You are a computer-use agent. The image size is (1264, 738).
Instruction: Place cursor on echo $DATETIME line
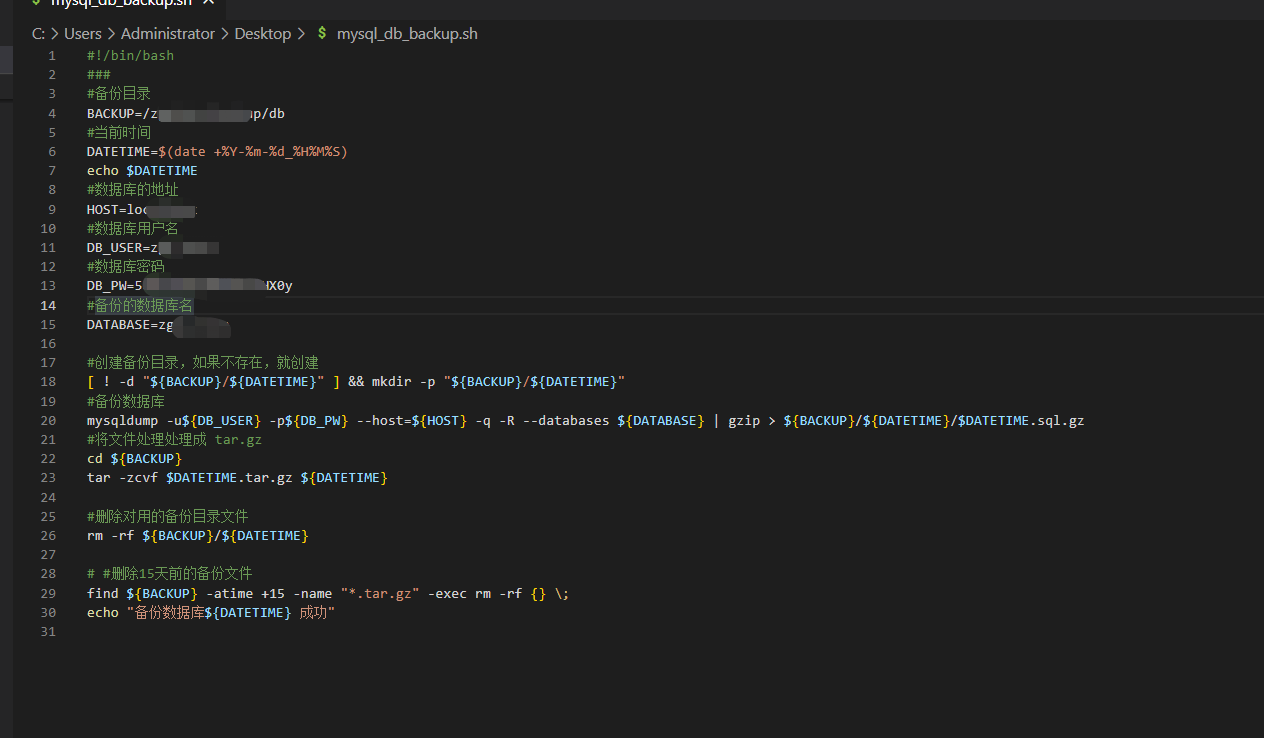coord(141,170)
